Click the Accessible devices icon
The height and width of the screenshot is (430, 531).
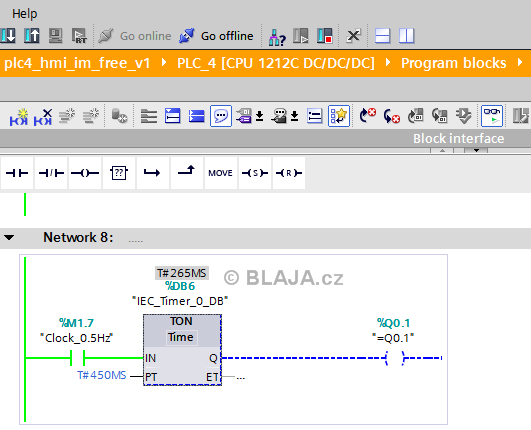tap(277, 36)
